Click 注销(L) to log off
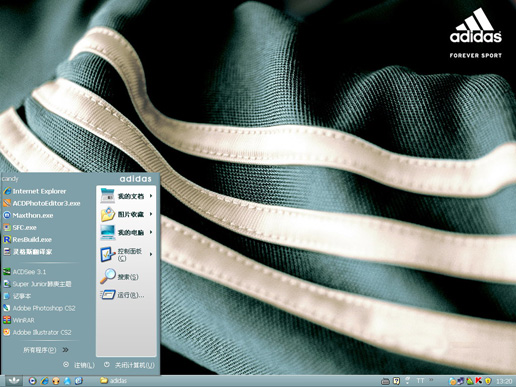 pos(84,365)
